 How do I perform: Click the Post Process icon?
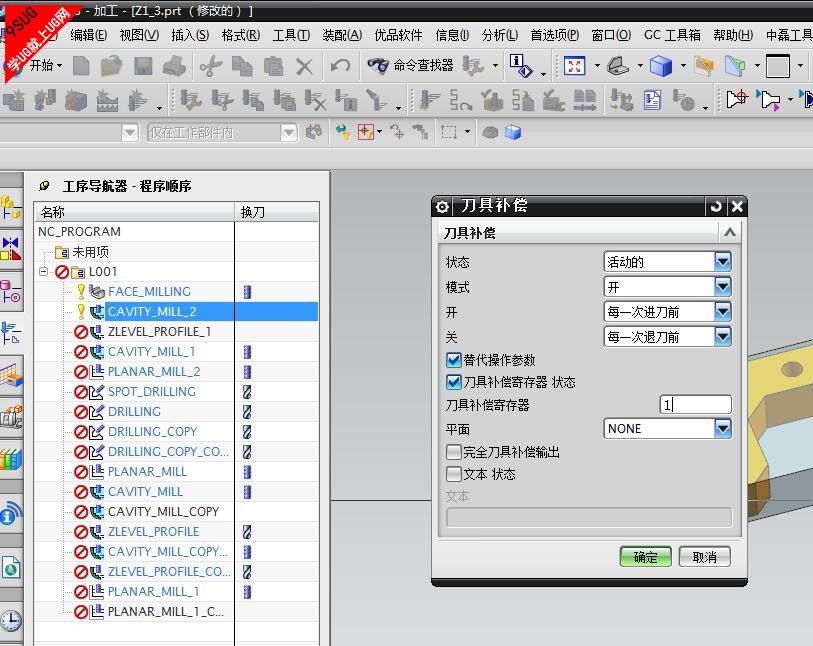coord(621,100)
